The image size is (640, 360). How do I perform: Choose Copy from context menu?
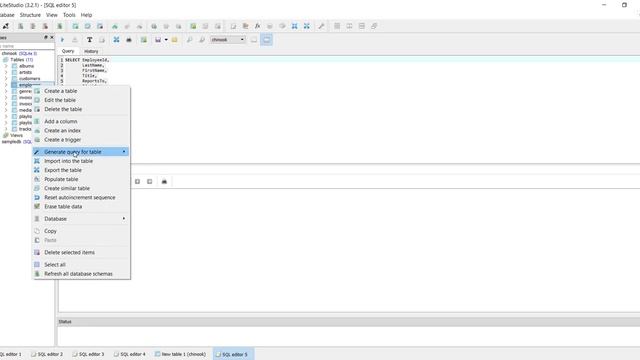tap(81, 231)
